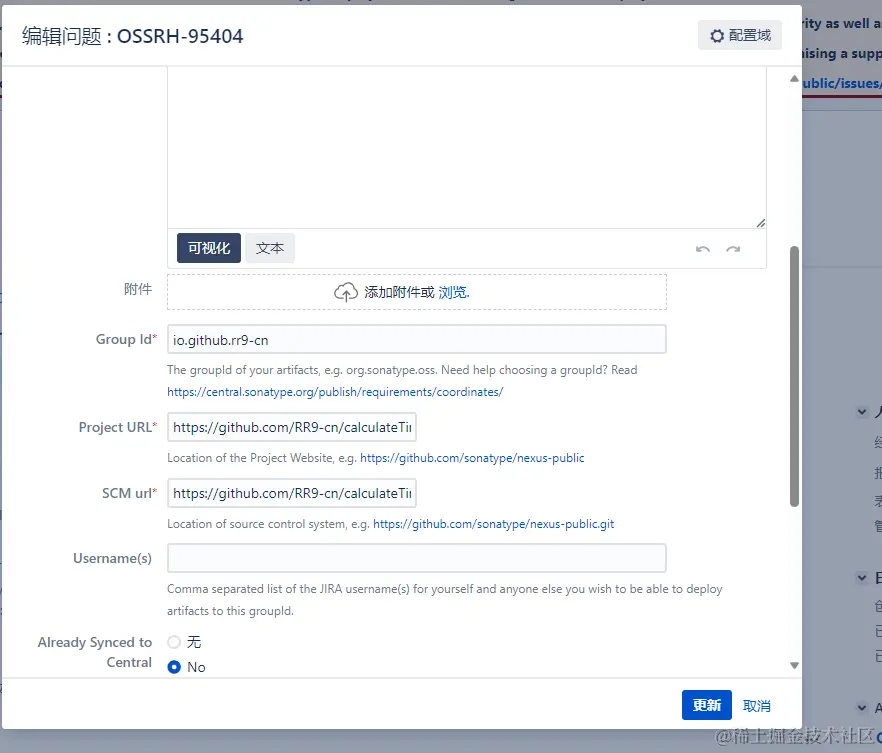Open the 配置域 gear settings button
The width and height of the screenshot is (882, 753).
(740, 35)
